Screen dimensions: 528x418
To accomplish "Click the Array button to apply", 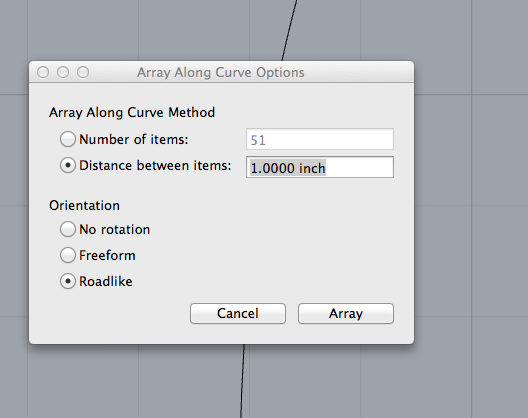I will tap(346, 314).
